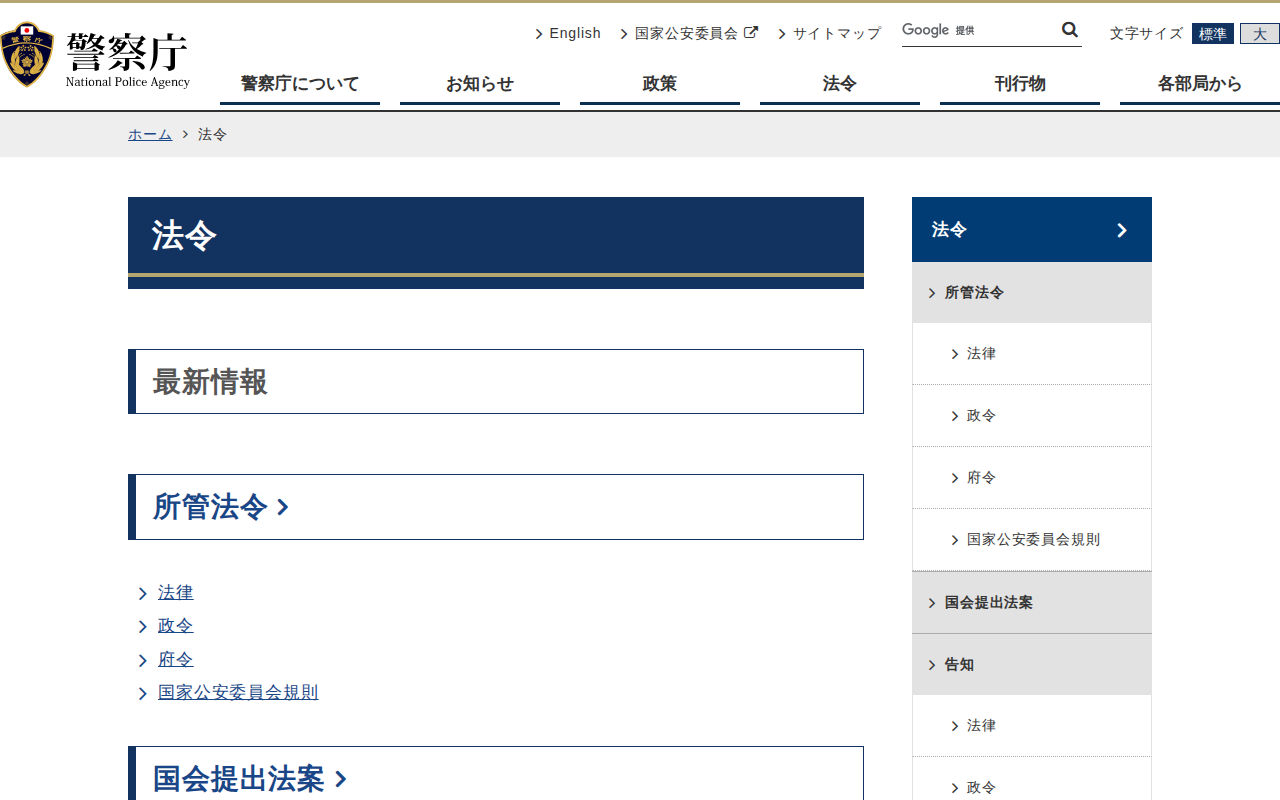Screen dimensions: 1280x800
Task: Select 法律 under 所管法令 in sidebar
Action: click(x=1032, y=354)
